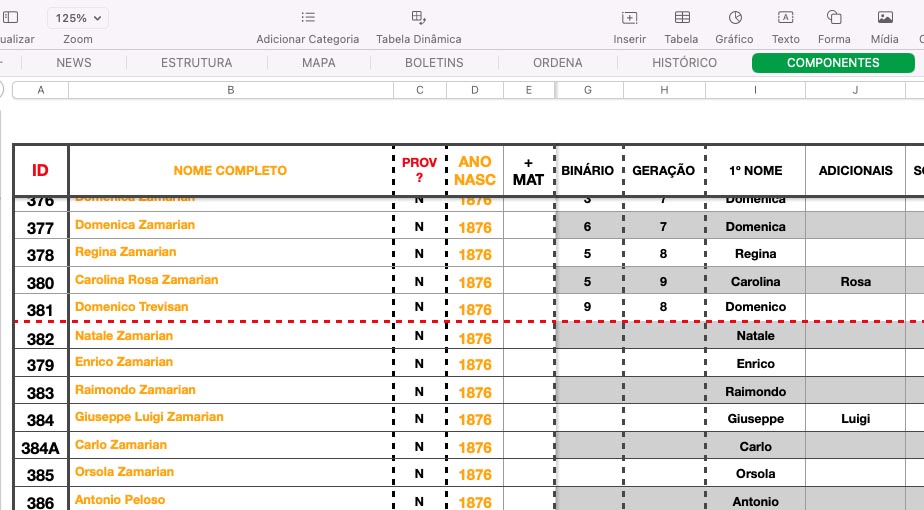Click the Inserir toolbar icon
Screen dimensions: 924x510
[x=629, y=18]
